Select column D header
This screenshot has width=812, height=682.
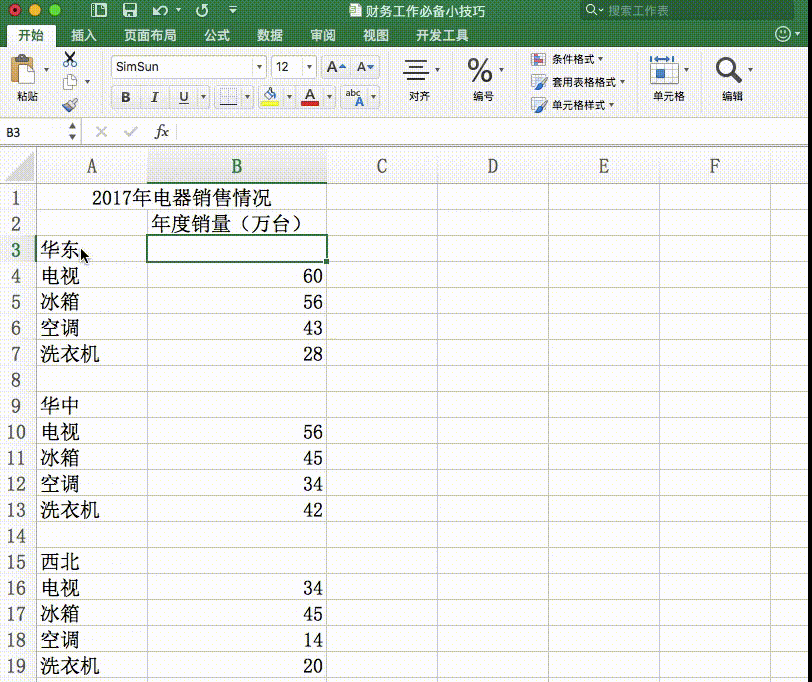click(x=492, y=167)
